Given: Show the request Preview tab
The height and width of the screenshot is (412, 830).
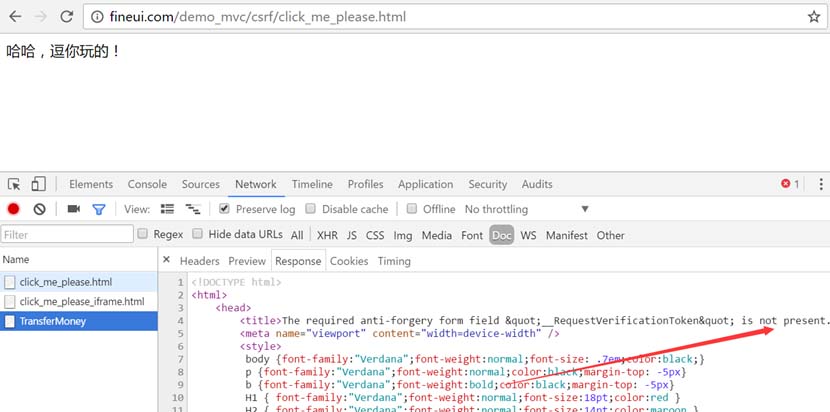Looking at the screenshot, I should tap(247, 261).
